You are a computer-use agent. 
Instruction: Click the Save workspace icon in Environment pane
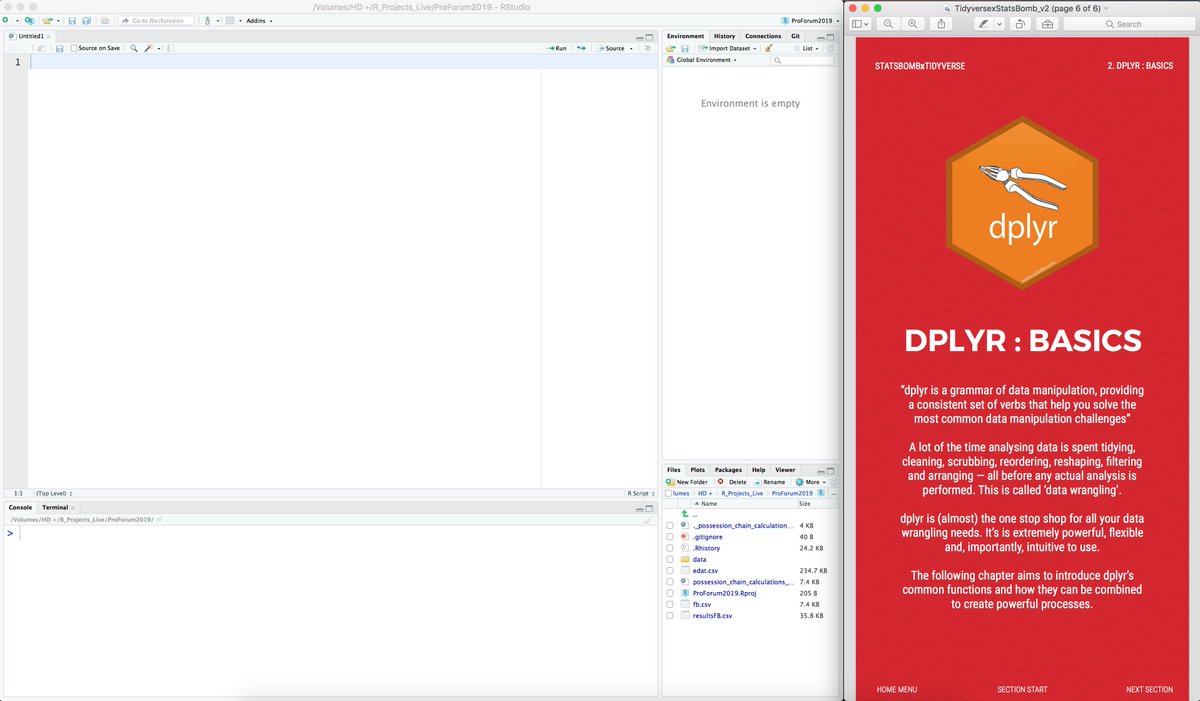coord(685,48)
